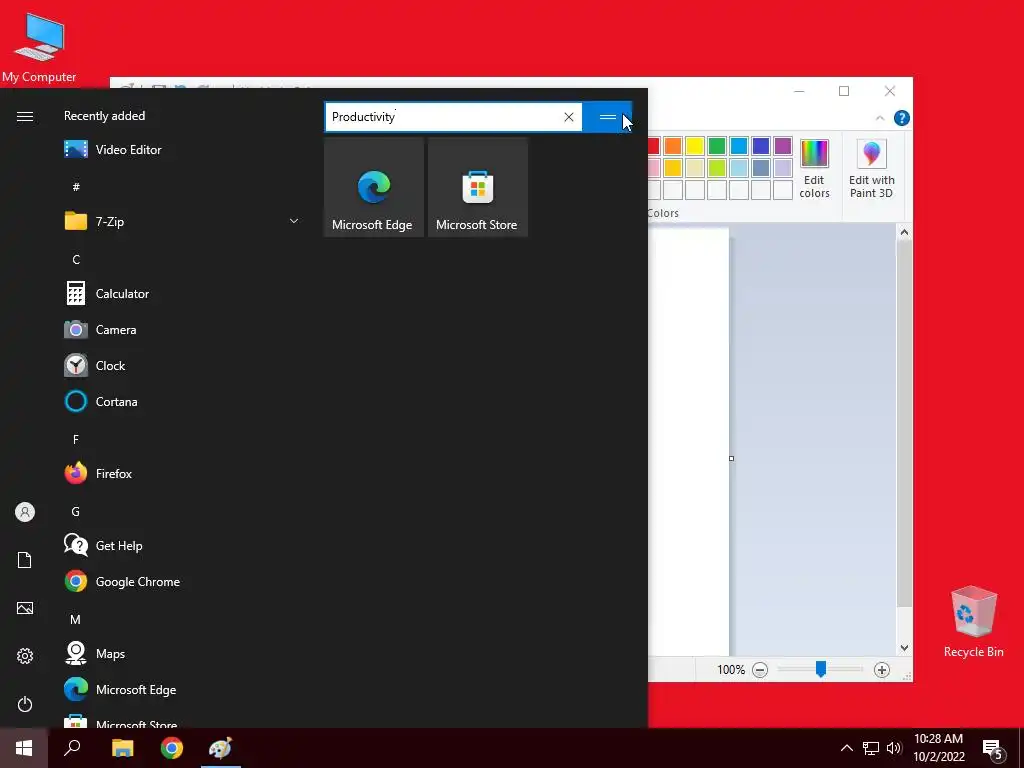Jump via the letter C header
This screenshot has width=1024, height=768.
coord(76,260)
